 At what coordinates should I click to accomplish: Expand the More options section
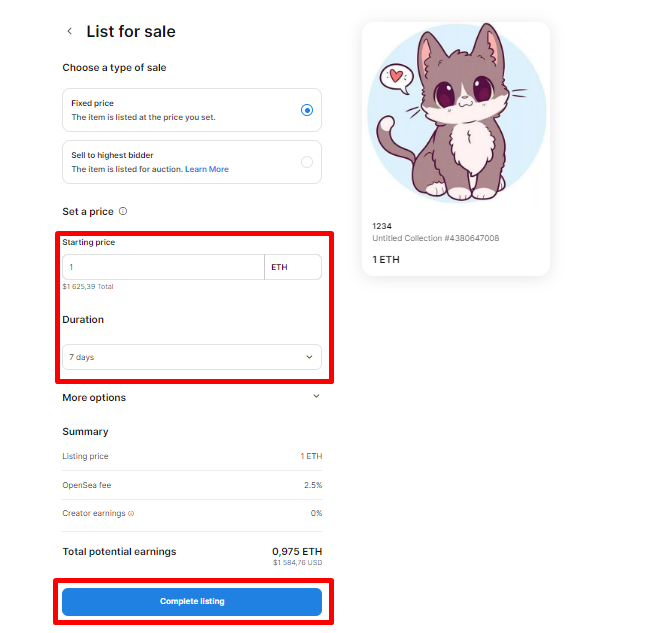316,397
